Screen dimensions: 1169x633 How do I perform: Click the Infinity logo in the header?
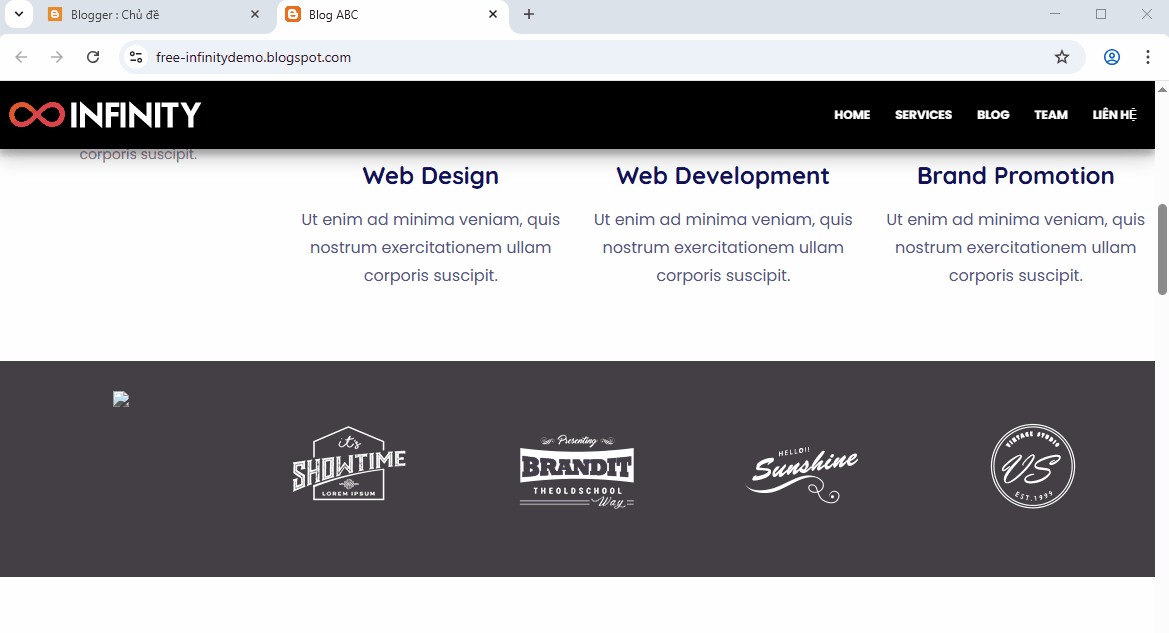105,115
